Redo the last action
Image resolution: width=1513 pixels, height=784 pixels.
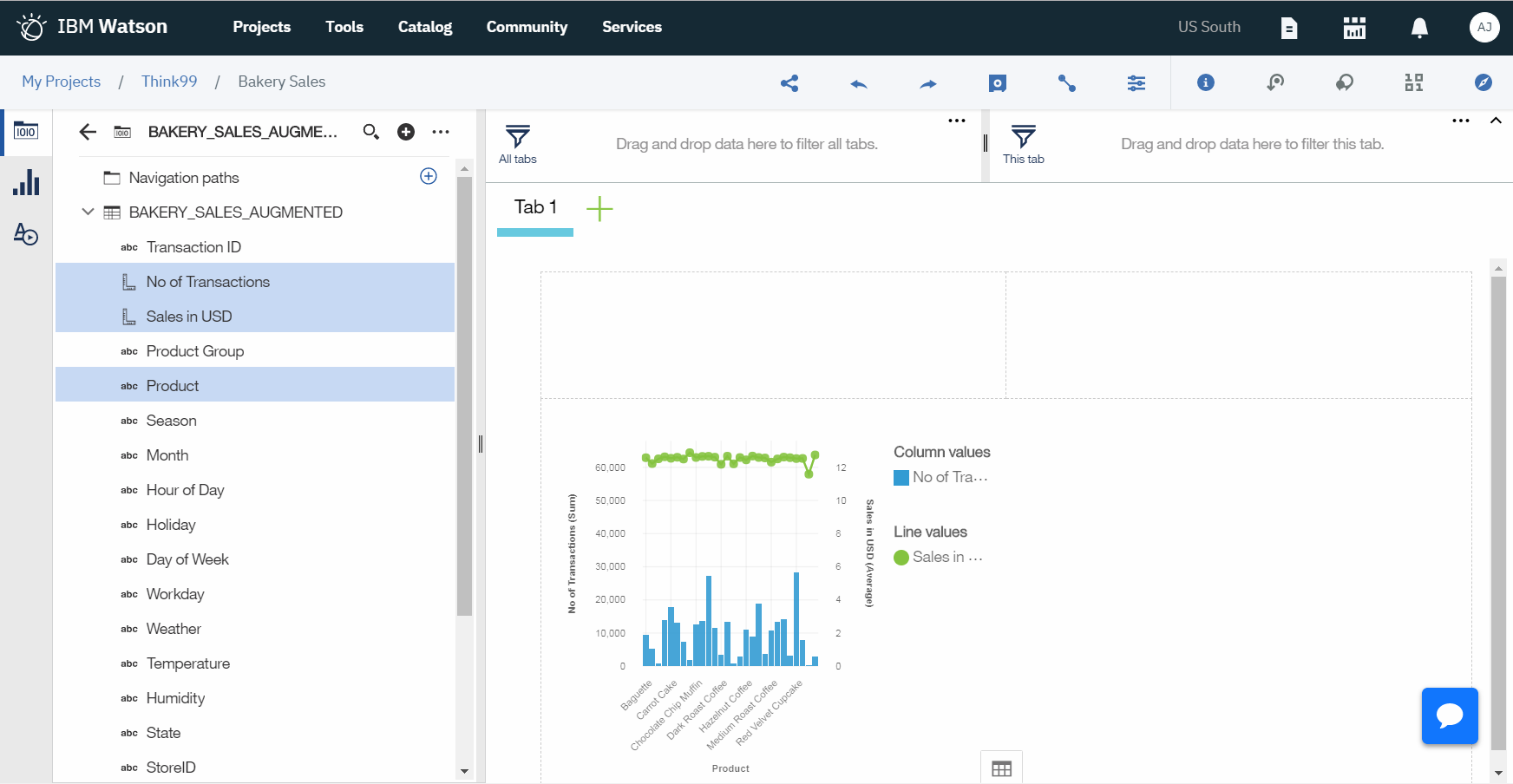click(927, 83)
